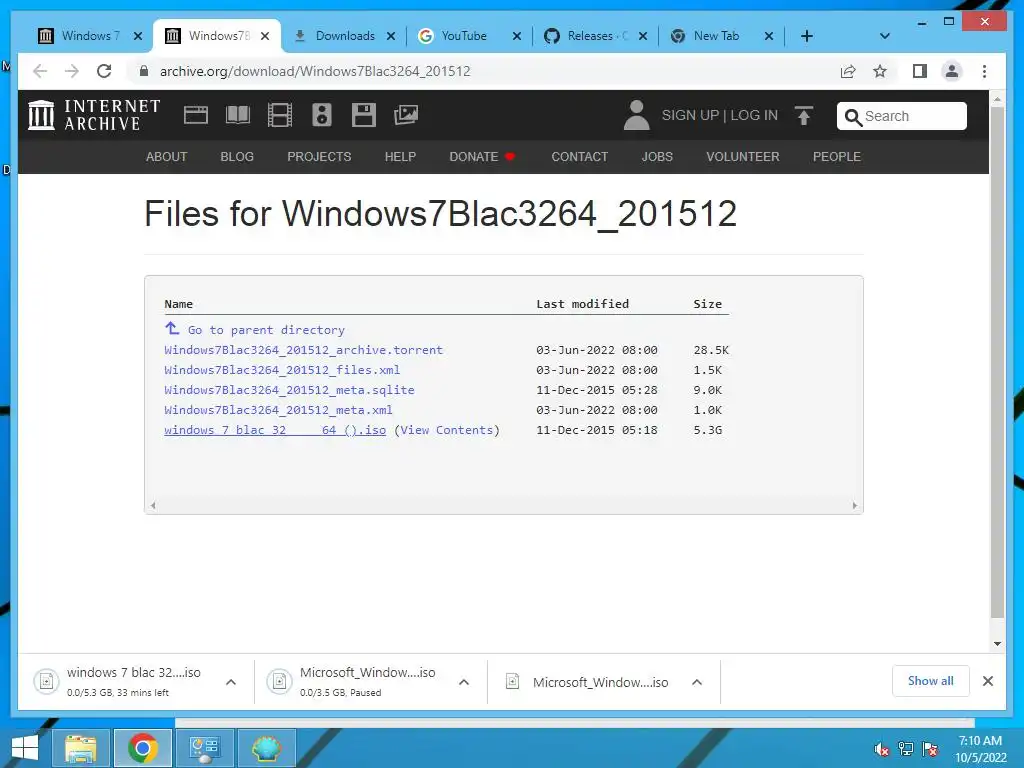
Task: Click file list scroll left arrow
Action: coord(153,505)
